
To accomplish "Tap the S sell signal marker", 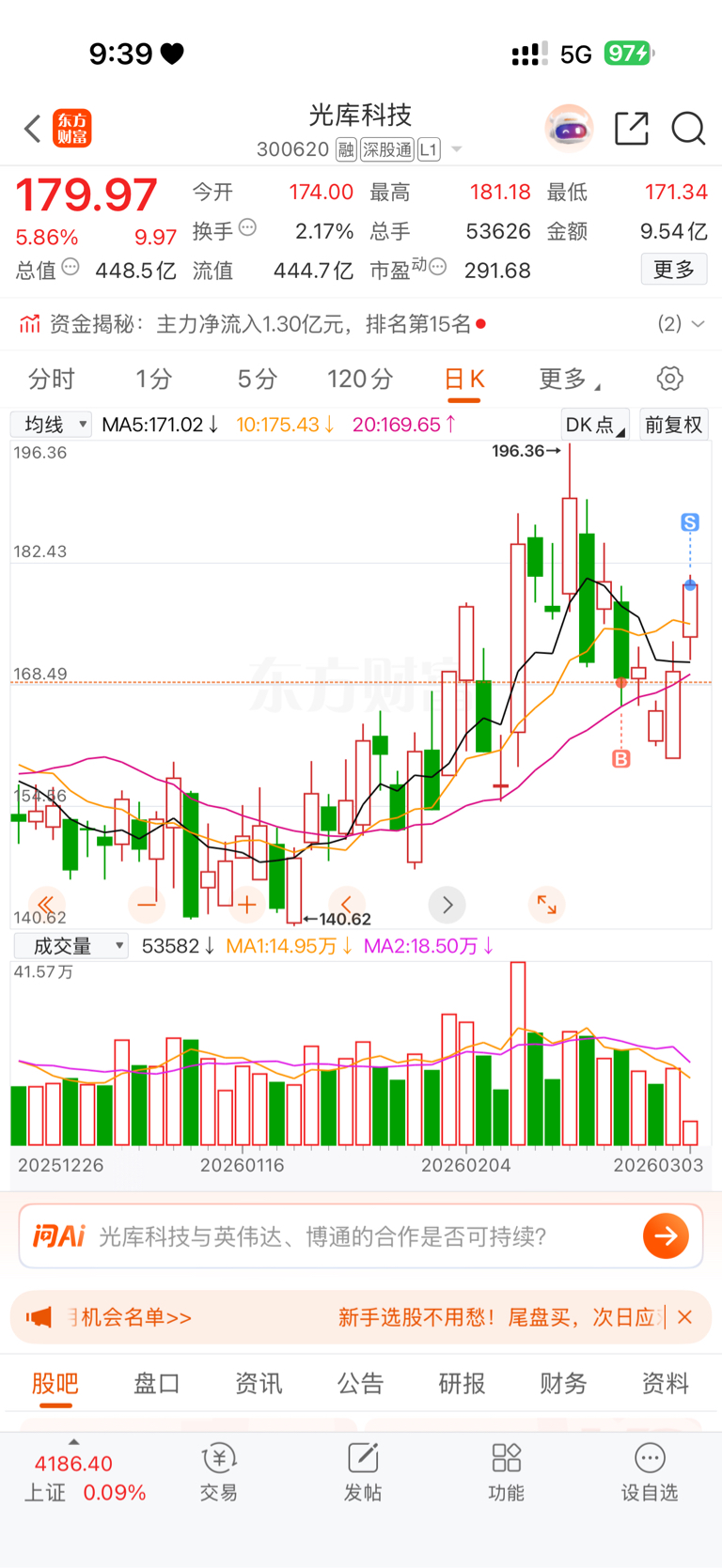I will pos(690,522).
